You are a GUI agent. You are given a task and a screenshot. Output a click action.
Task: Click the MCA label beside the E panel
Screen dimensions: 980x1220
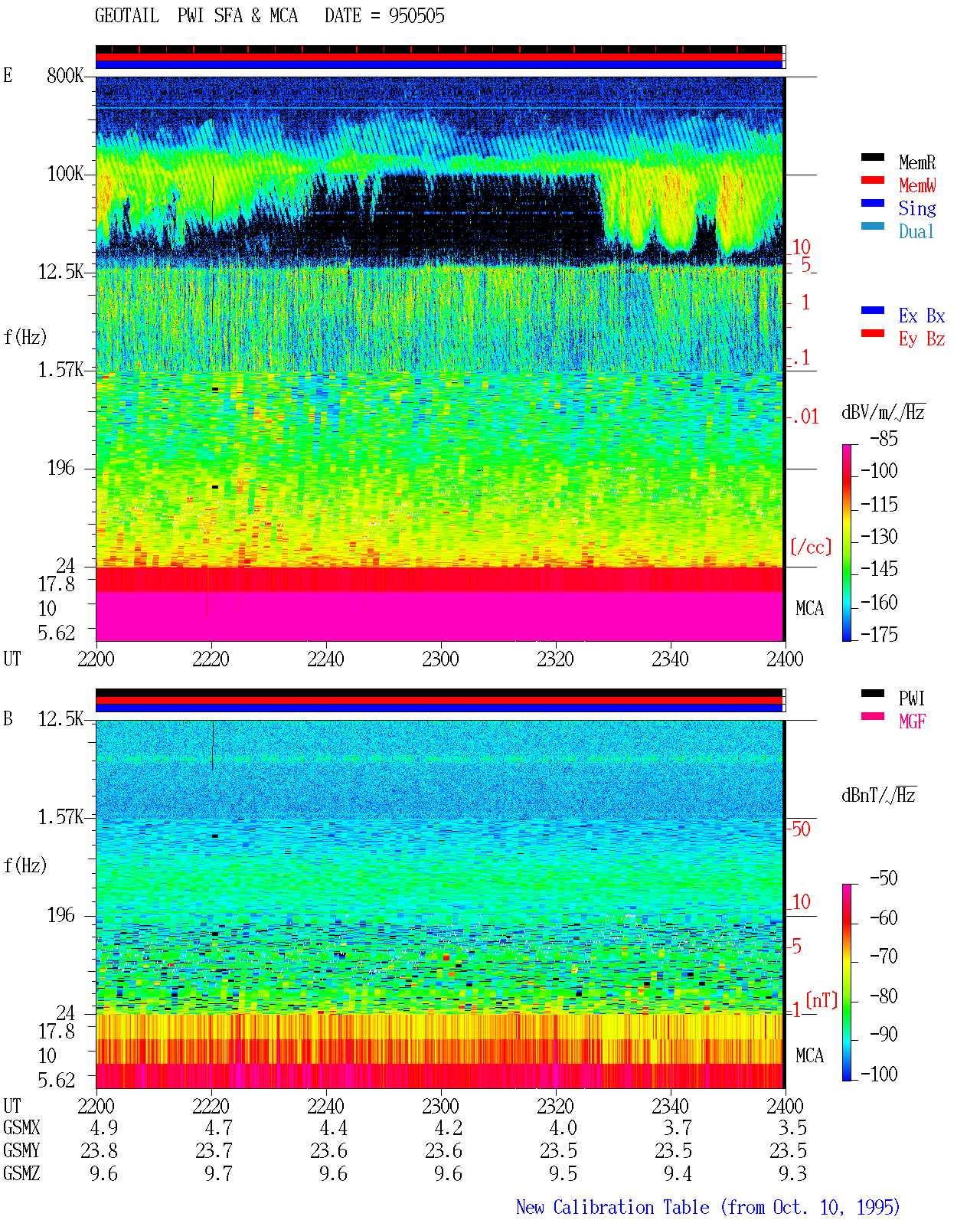coord(809,608)
